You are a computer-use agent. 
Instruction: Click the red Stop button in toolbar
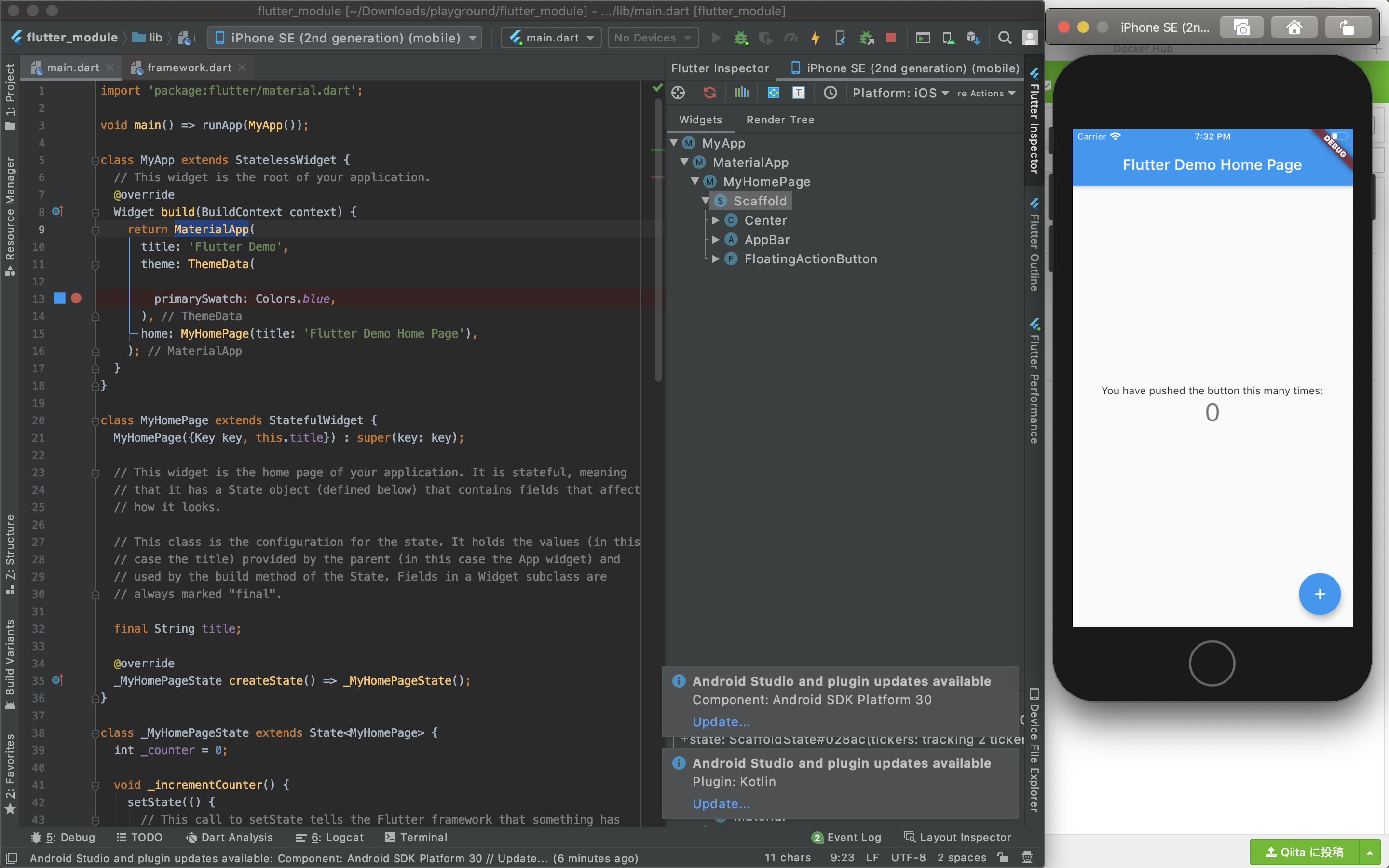coord(891,38)
